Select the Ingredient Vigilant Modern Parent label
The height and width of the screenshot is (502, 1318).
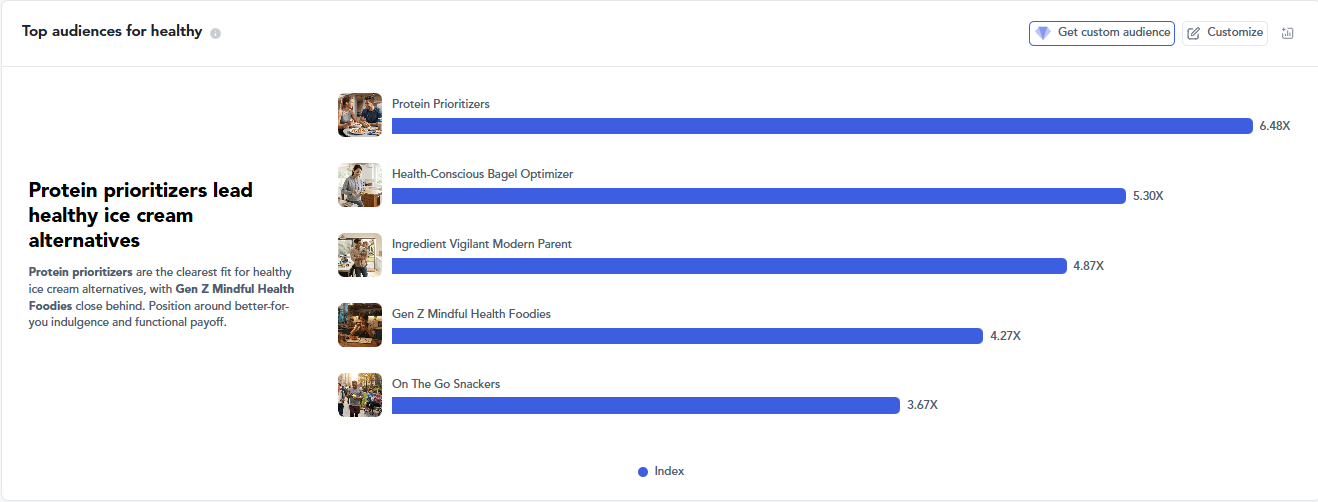pos(482,244)
